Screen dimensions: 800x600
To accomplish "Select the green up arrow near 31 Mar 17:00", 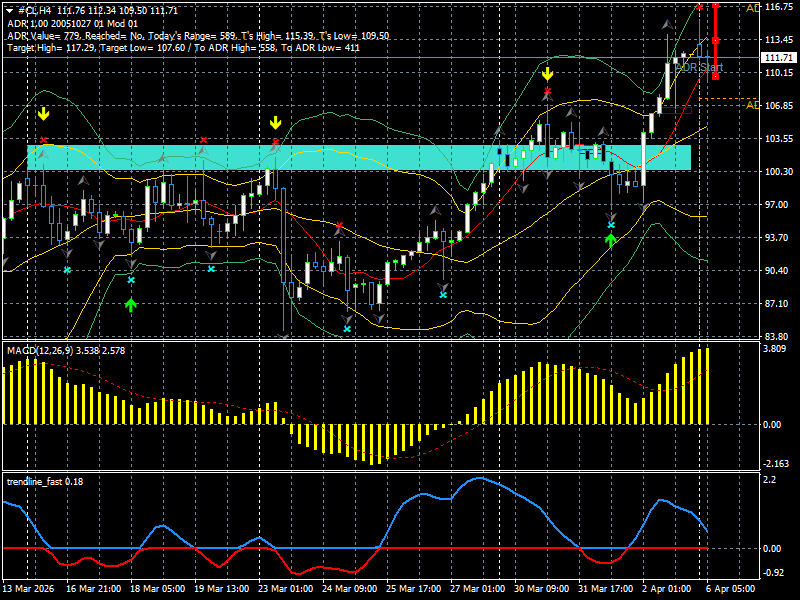I will pos(611,240).
